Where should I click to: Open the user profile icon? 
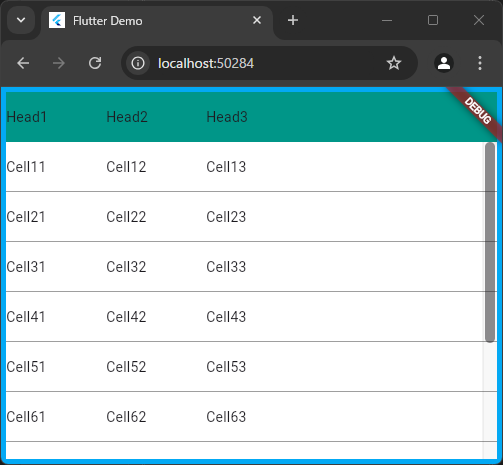[444, 63]
